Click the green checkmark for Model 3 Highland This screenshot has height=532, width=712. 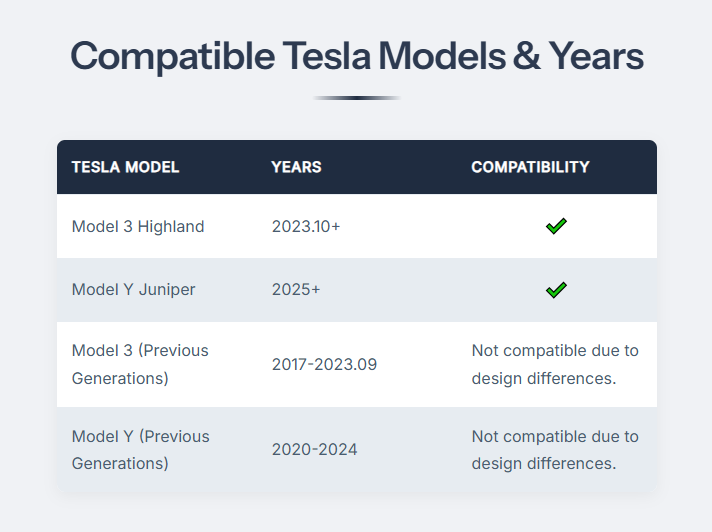pyautogui.click(x=557, y=227)
